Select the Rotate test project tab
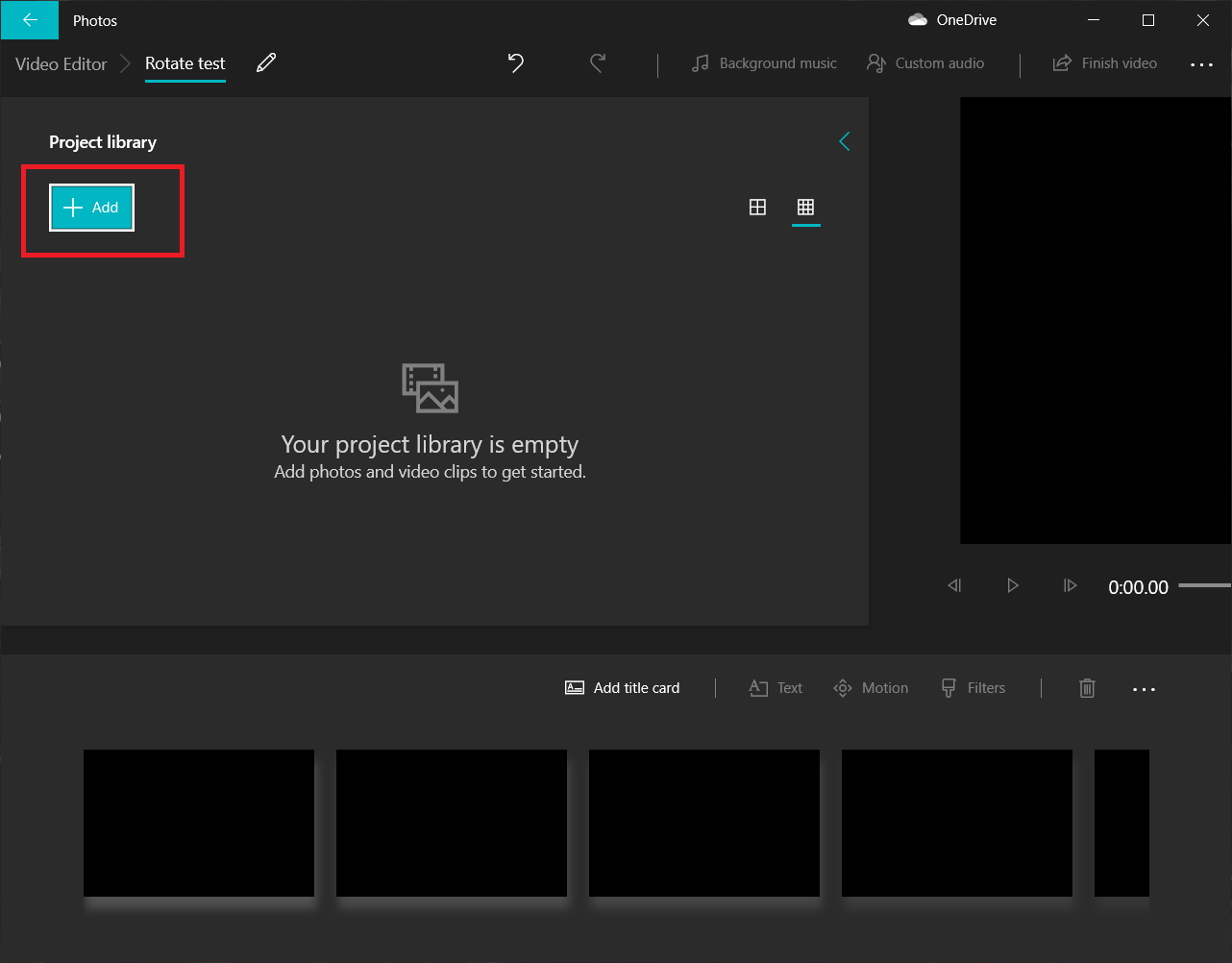This screenshot has width=1232, height=963. 185,63
